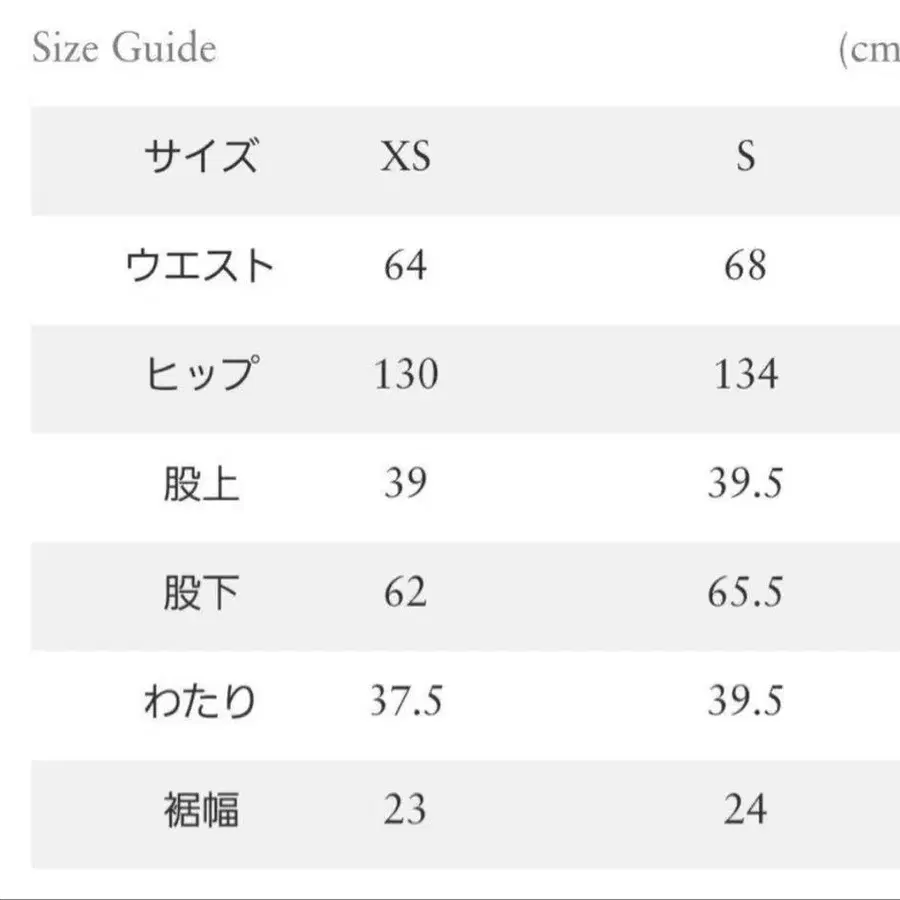Click the S waist value 68

click(745, 266)
